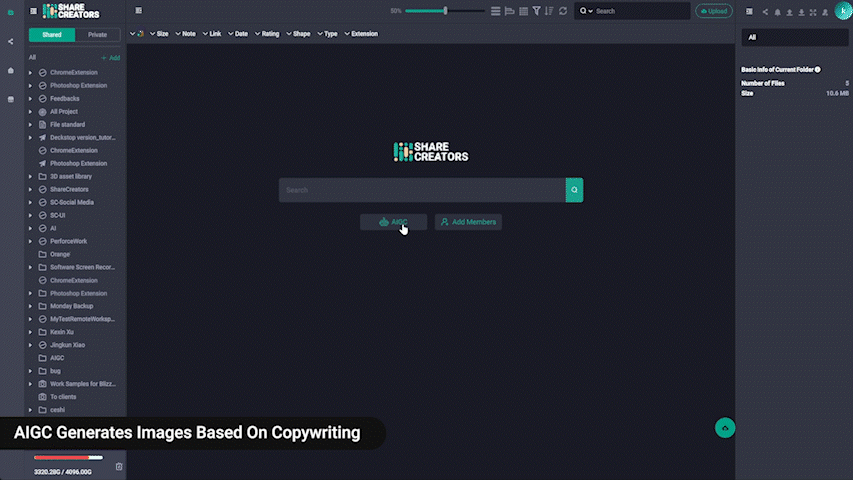Open the Link filter dropdown
Viewport: 854px width, 480px height.
211,34
